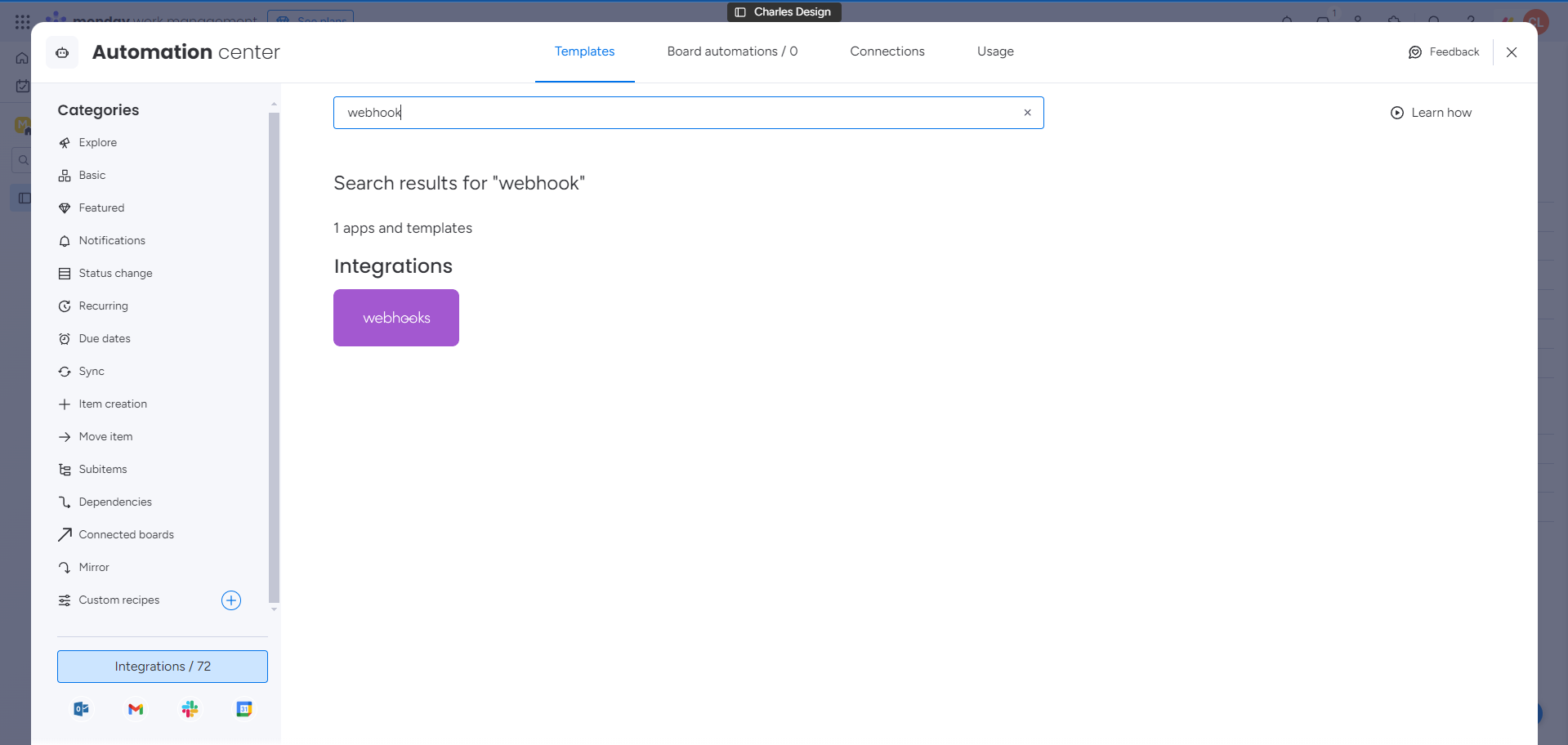
Task: Select the Explore category
Action: [97, 142]
